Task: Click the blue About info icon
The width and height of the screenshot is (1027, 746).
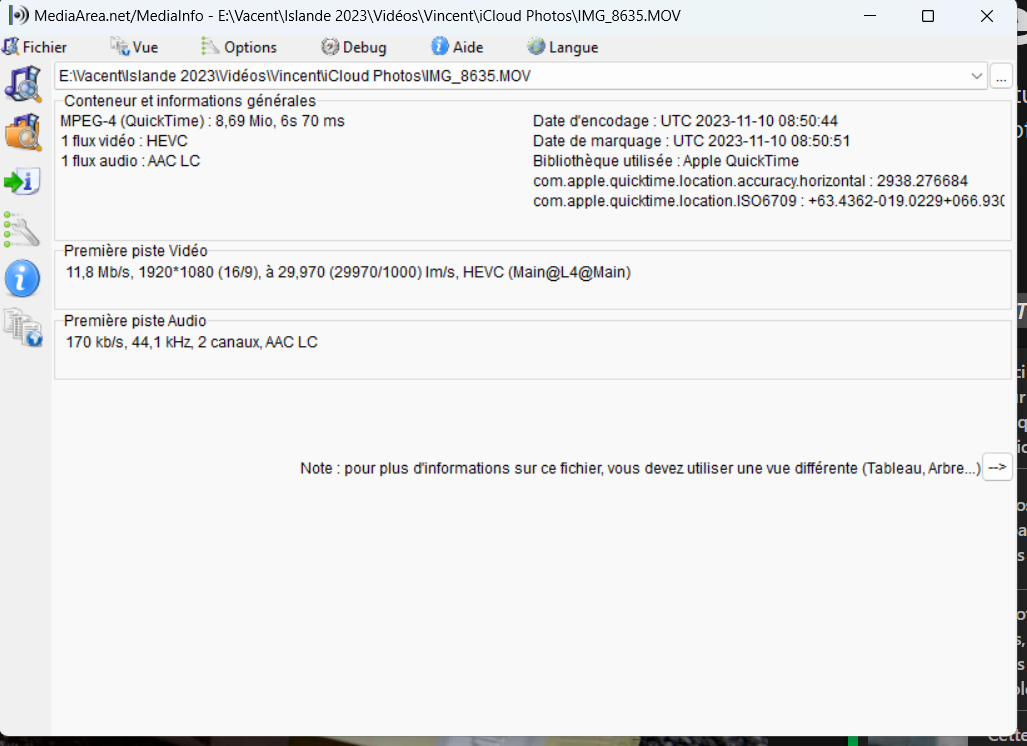Action: tap(22, 279)
